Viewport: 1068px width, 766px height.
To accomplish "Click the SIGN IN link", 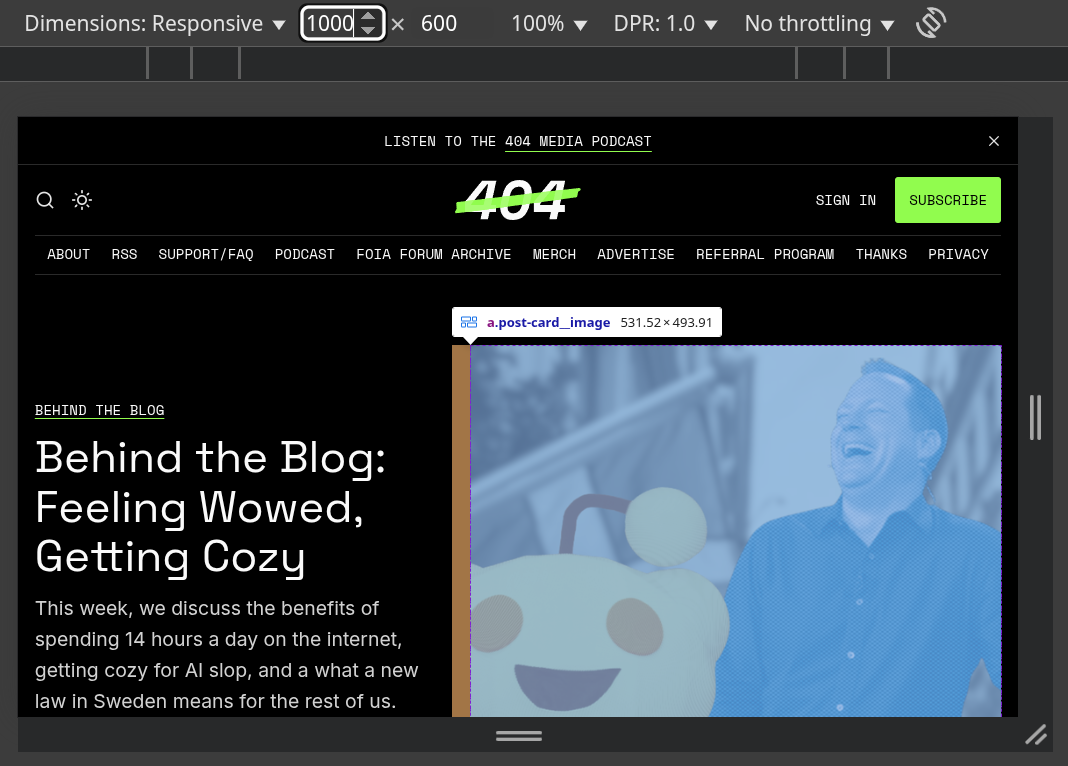I will (845, 200).
